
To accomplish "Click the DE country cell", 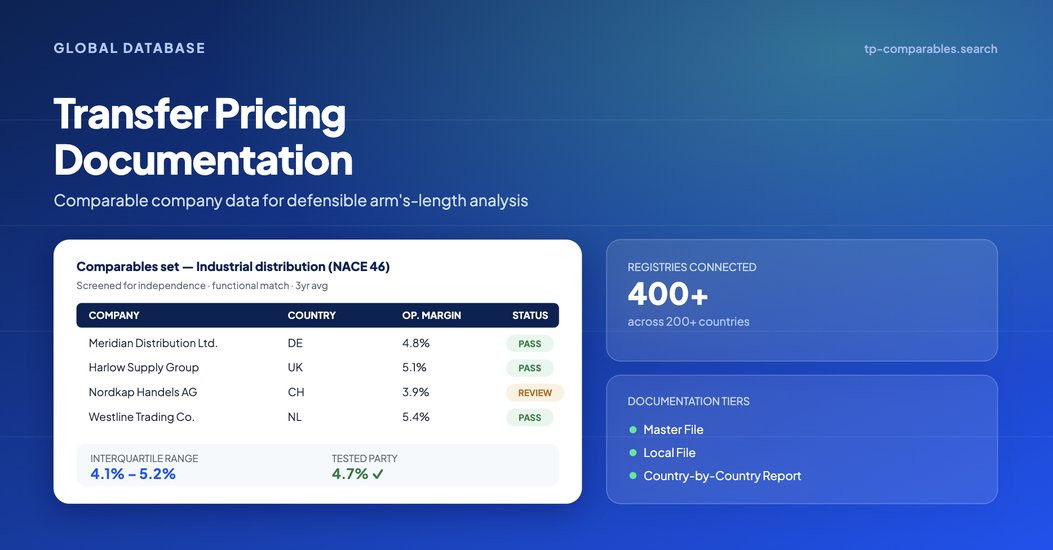I will point(295,343).
